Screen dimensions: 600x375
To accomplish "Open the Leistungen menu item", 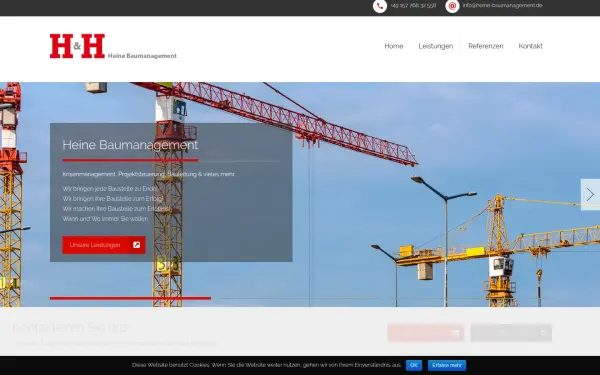I will pos(435,46).
